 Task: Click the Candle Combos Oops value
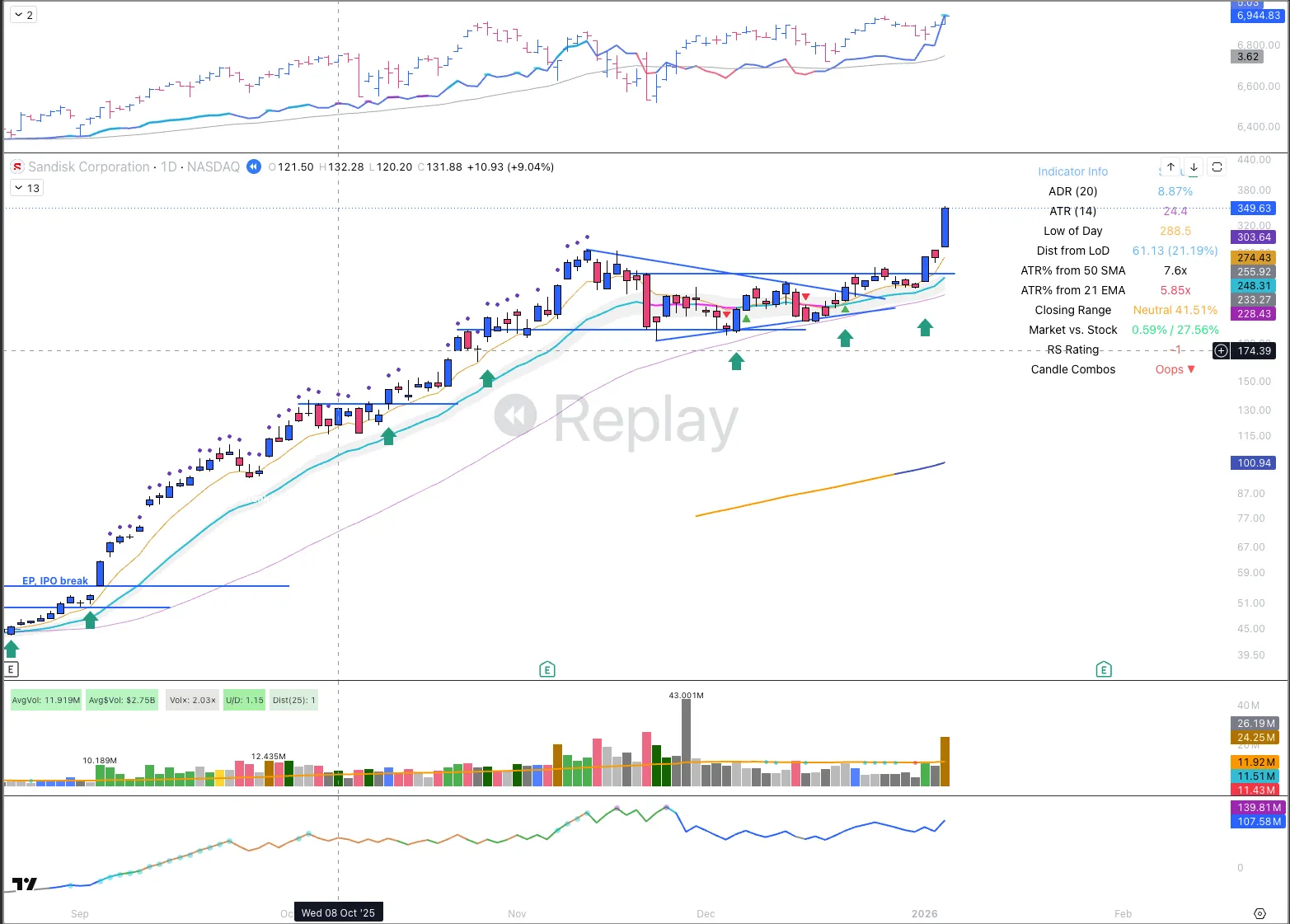click(1175, 369)
